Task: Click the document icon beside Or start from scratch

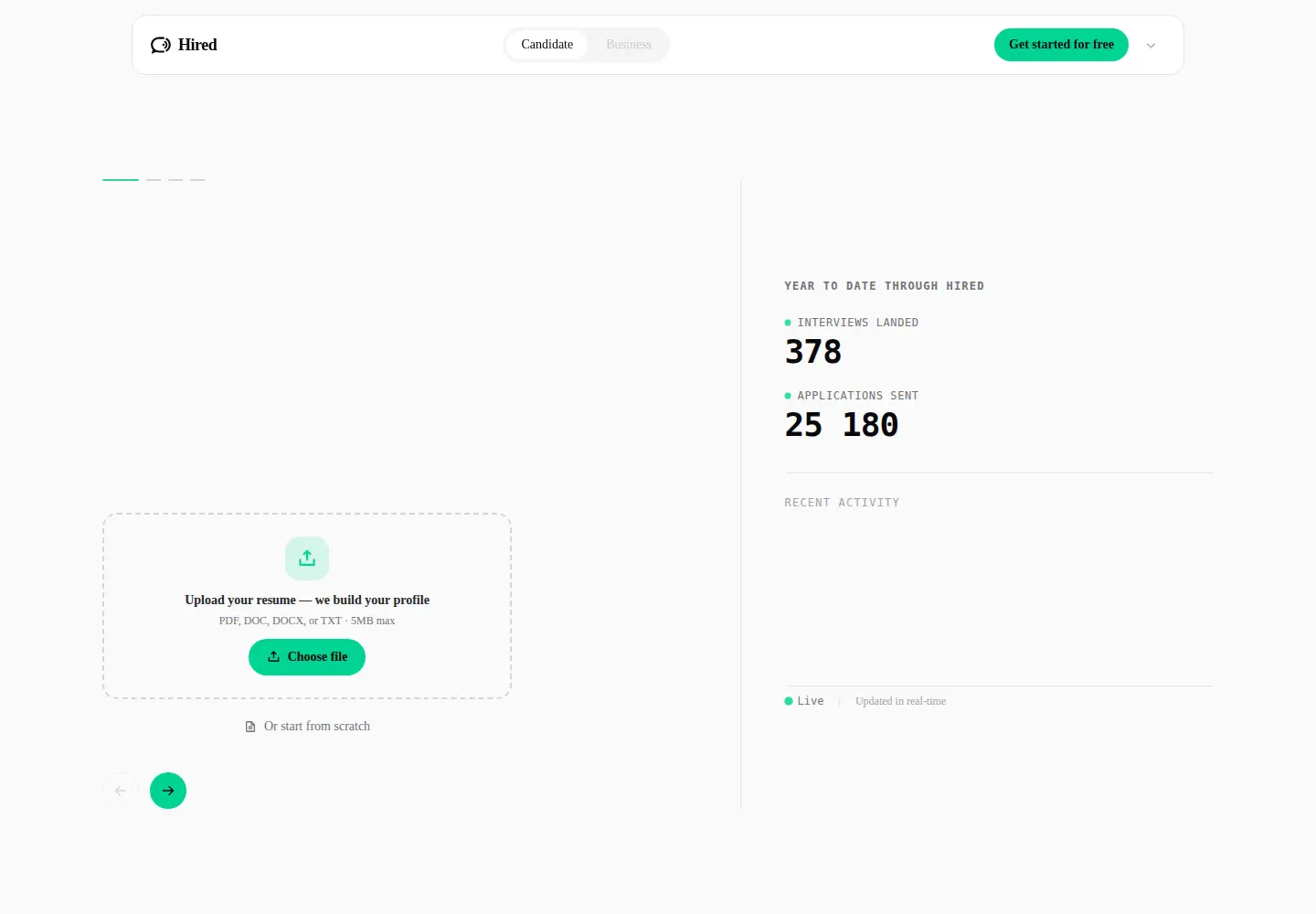Action: tap(250, 727)
